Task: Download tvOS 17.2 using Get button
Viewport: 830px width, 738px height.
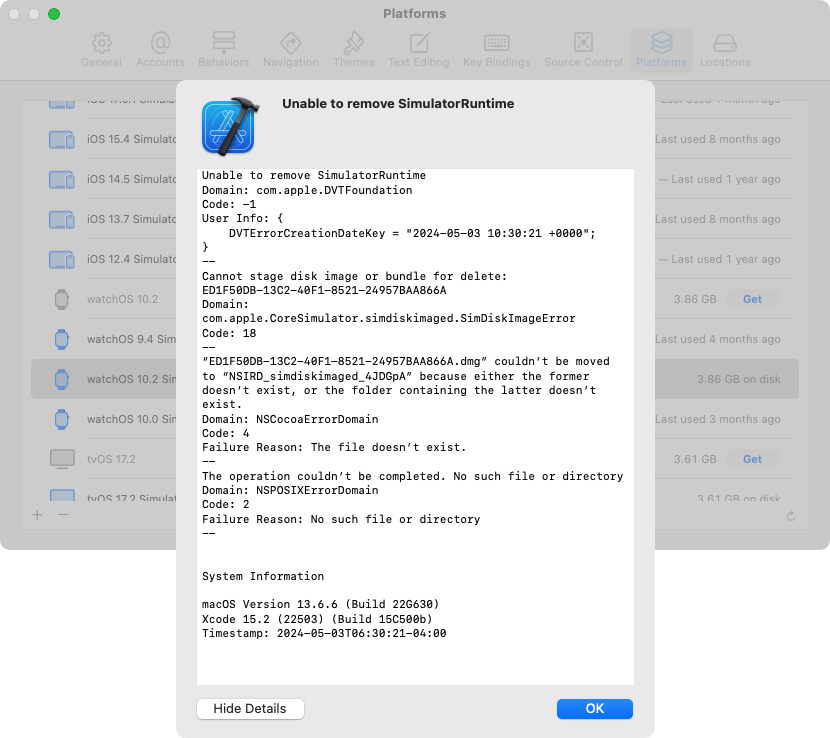Action: coord(752,459)
